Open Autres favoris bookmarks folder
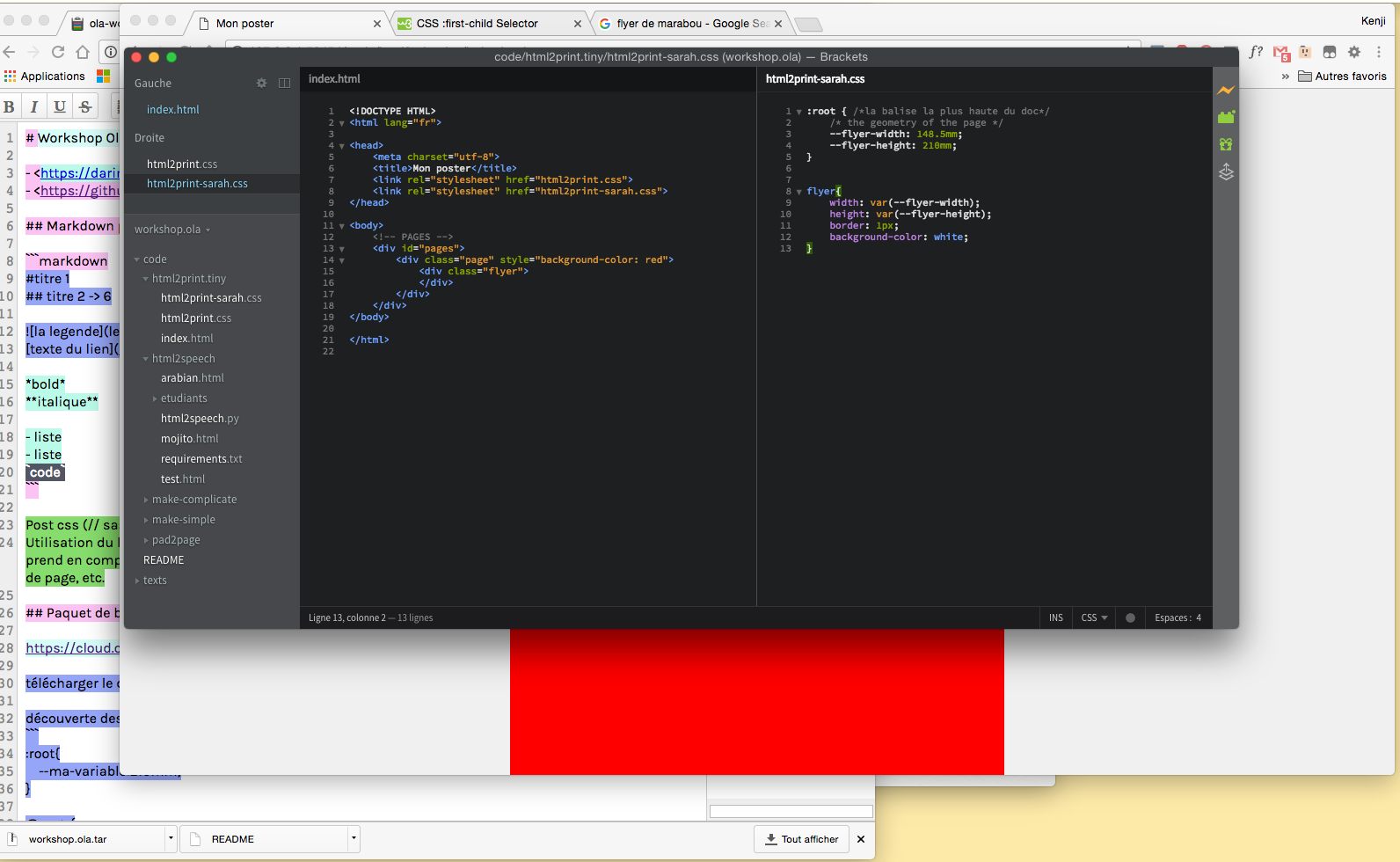Screen dimensions: 1400x862 coord(1343,77)
